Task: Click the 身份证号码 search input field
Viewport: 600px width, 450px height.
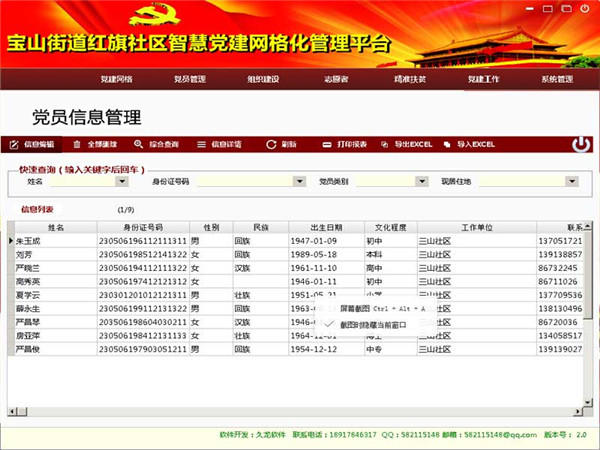Action: tap(245, 181)
